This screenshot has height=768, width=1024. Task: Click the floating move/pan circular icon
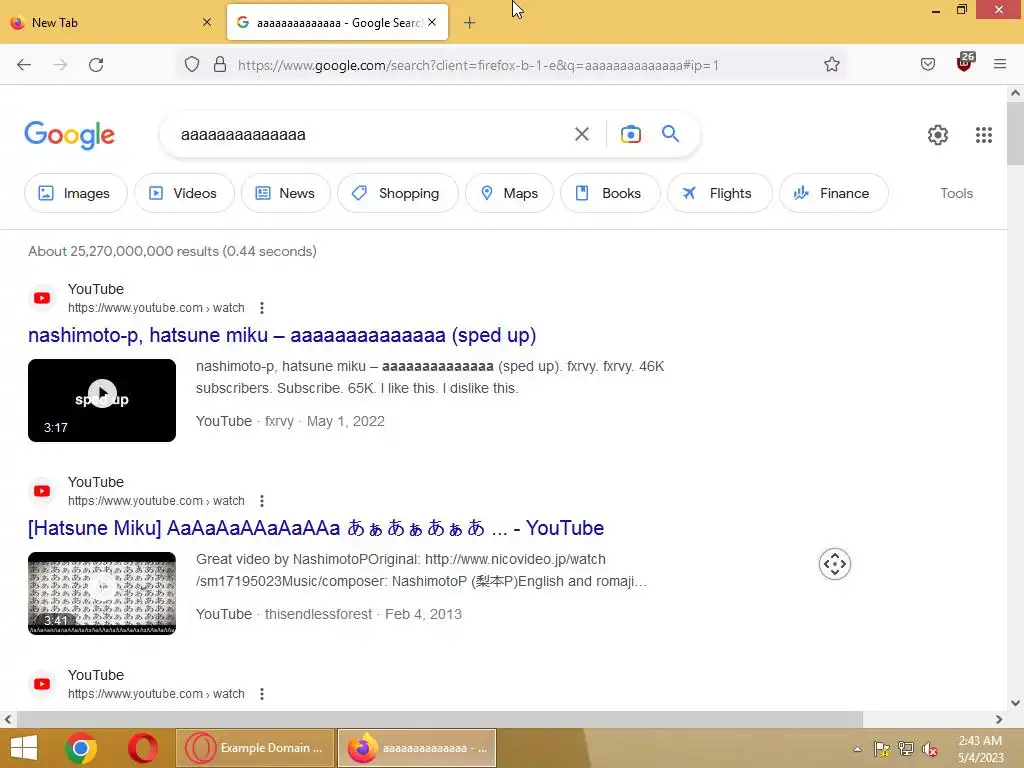tap(835, 564)
